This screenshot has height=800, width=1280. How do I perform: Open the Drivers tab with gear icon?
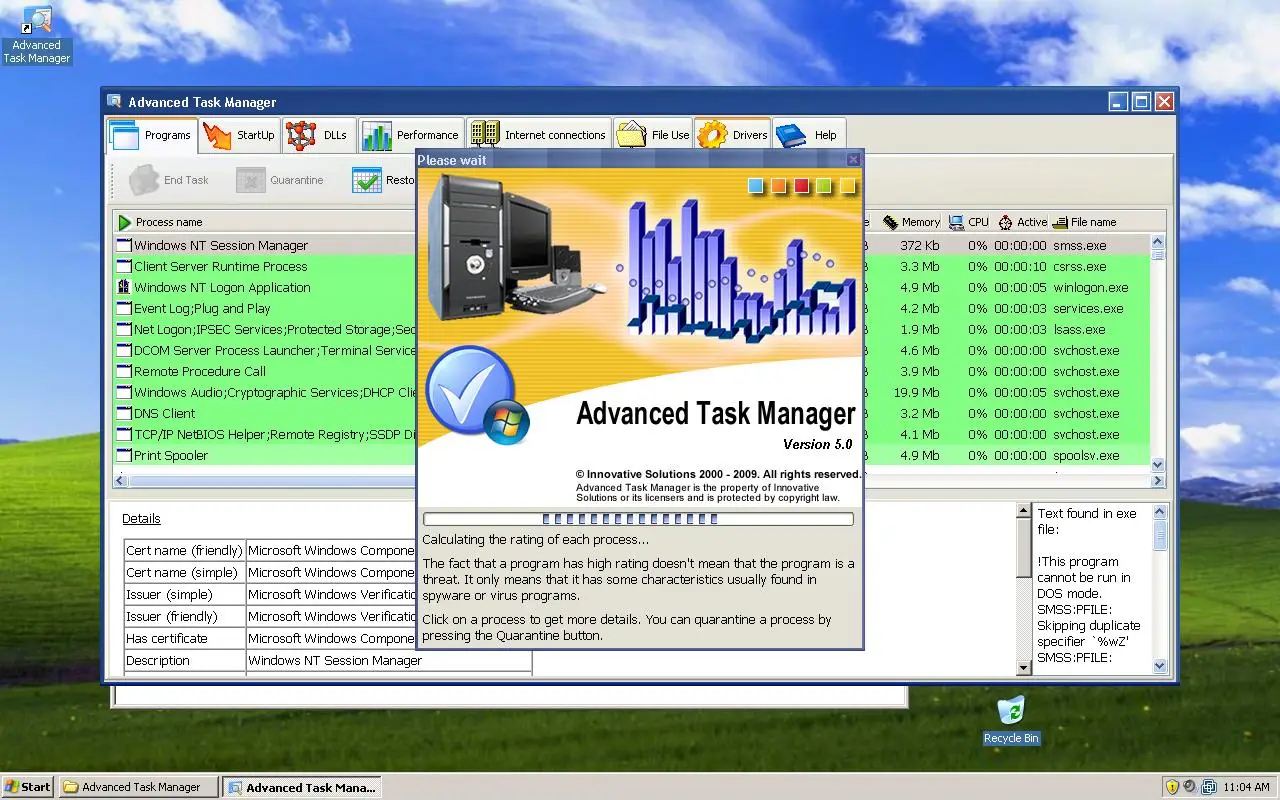733,135
